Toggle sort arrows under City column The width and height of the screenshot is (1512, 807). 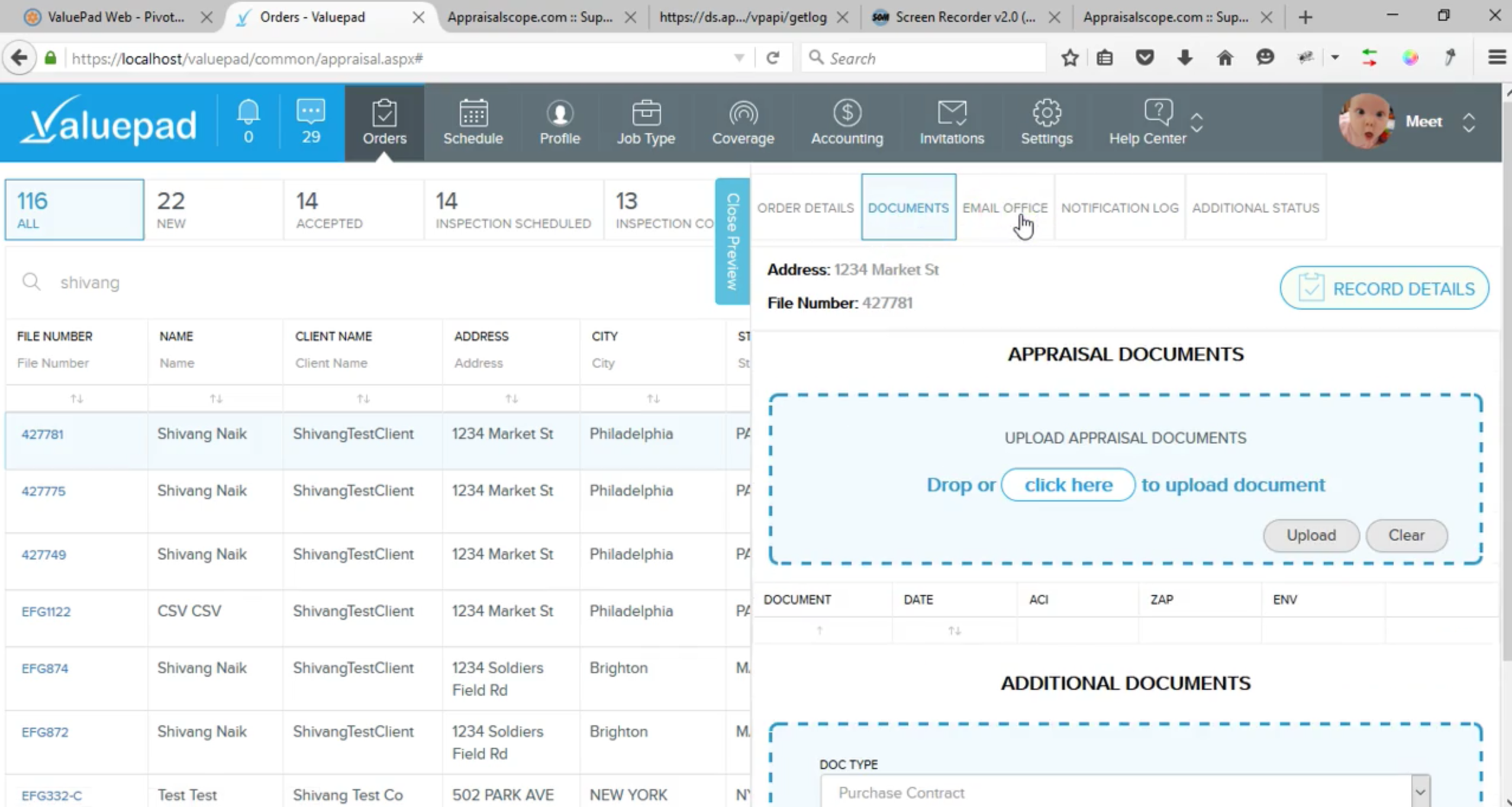(653, 399)
